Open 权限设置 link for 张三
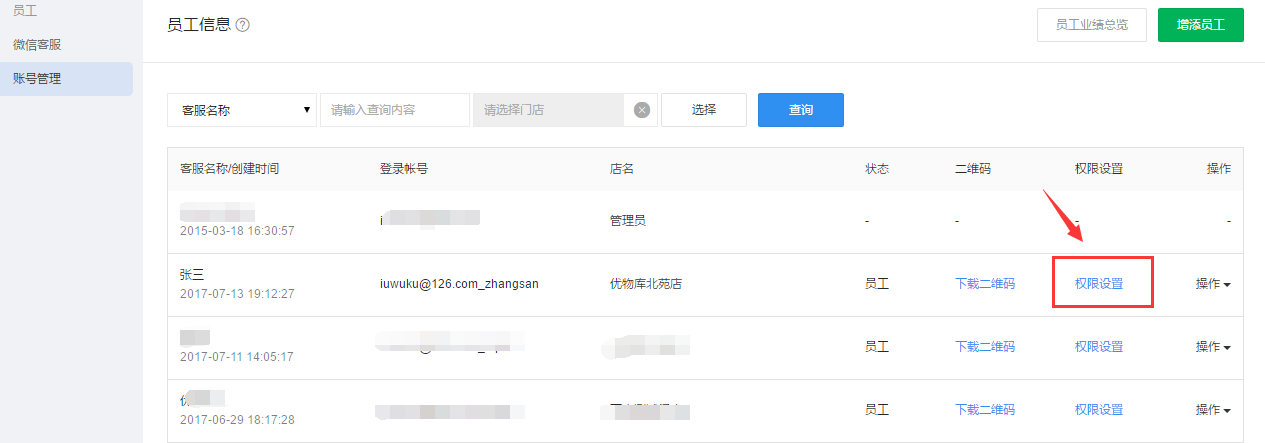This screenshot has height=443, width=1265. [x=1099, y=284]
